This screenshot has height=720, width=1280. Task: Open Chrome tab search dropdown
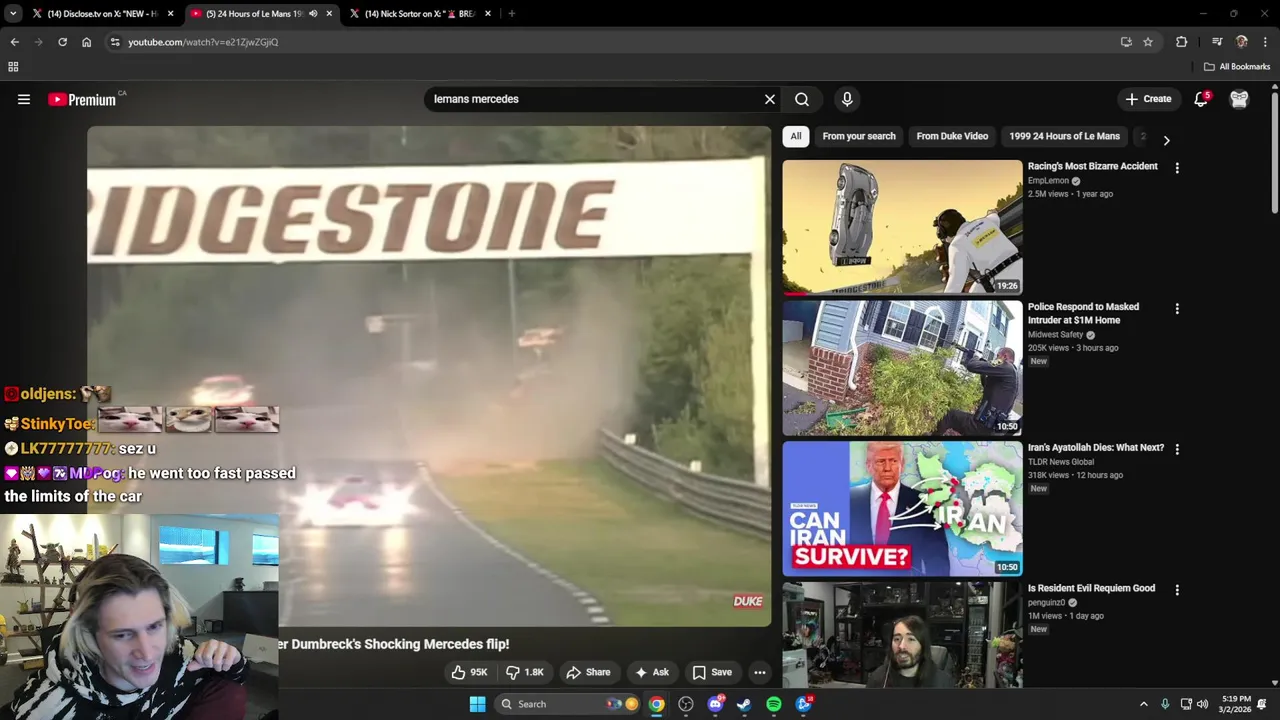tap(13, 14)
